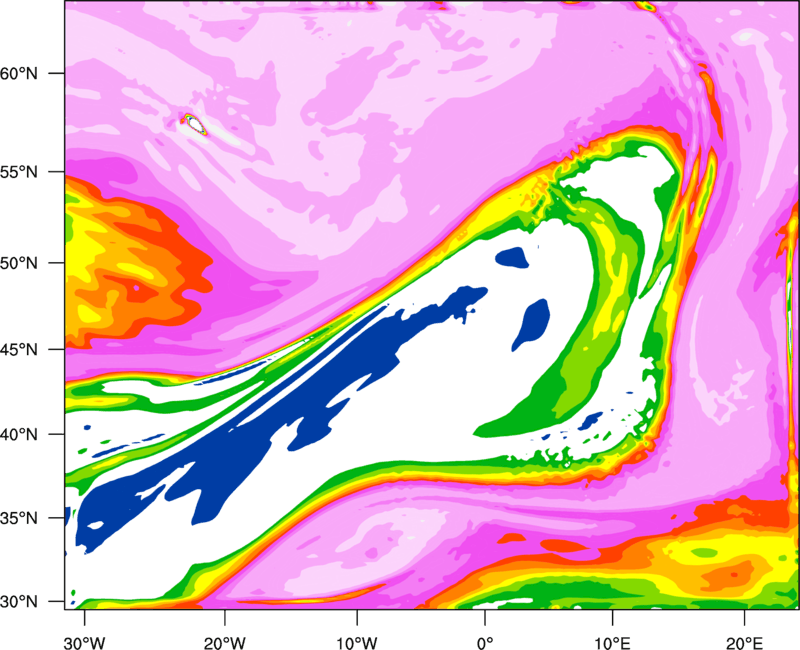Screen dimensions: 800x650
Task: Click the 20°E longitude label
Action: (x=744, y=643)
